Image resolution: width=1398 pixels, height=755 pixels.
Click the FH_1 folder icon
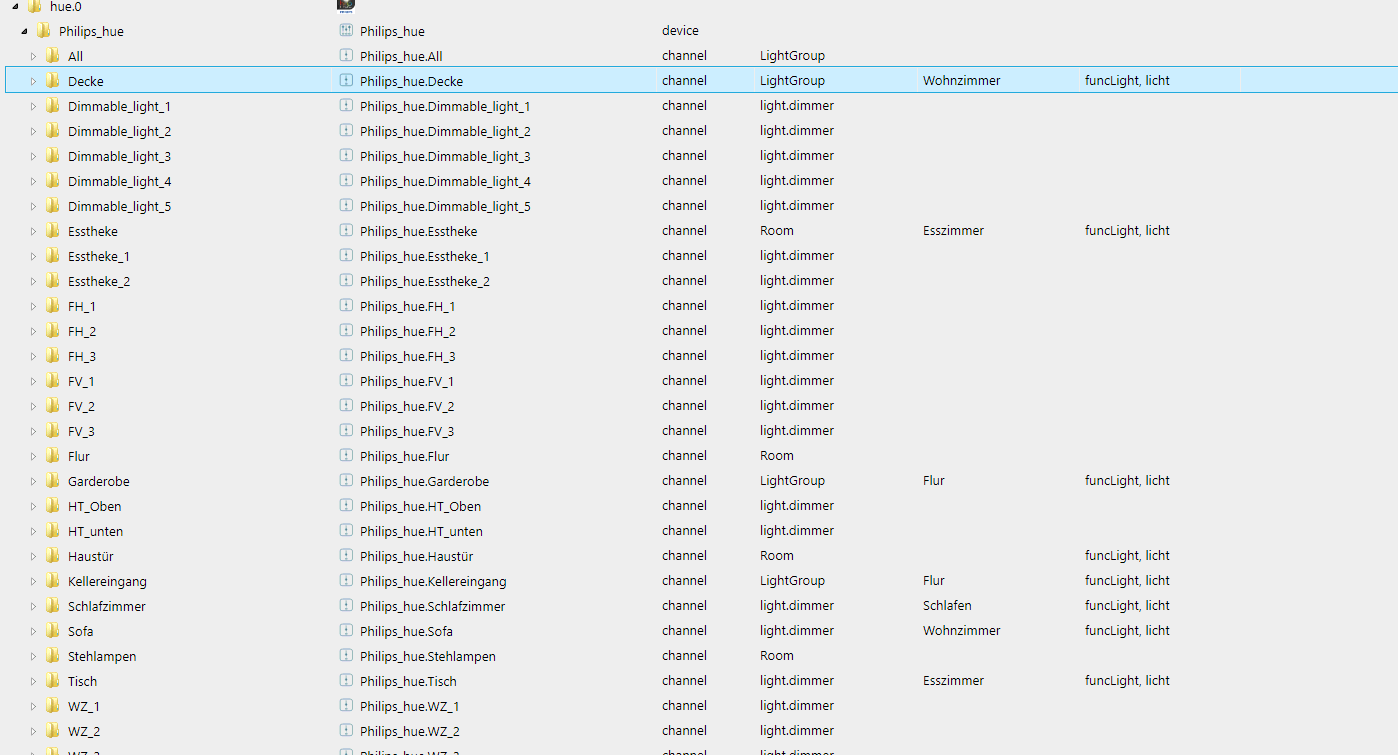53,306
